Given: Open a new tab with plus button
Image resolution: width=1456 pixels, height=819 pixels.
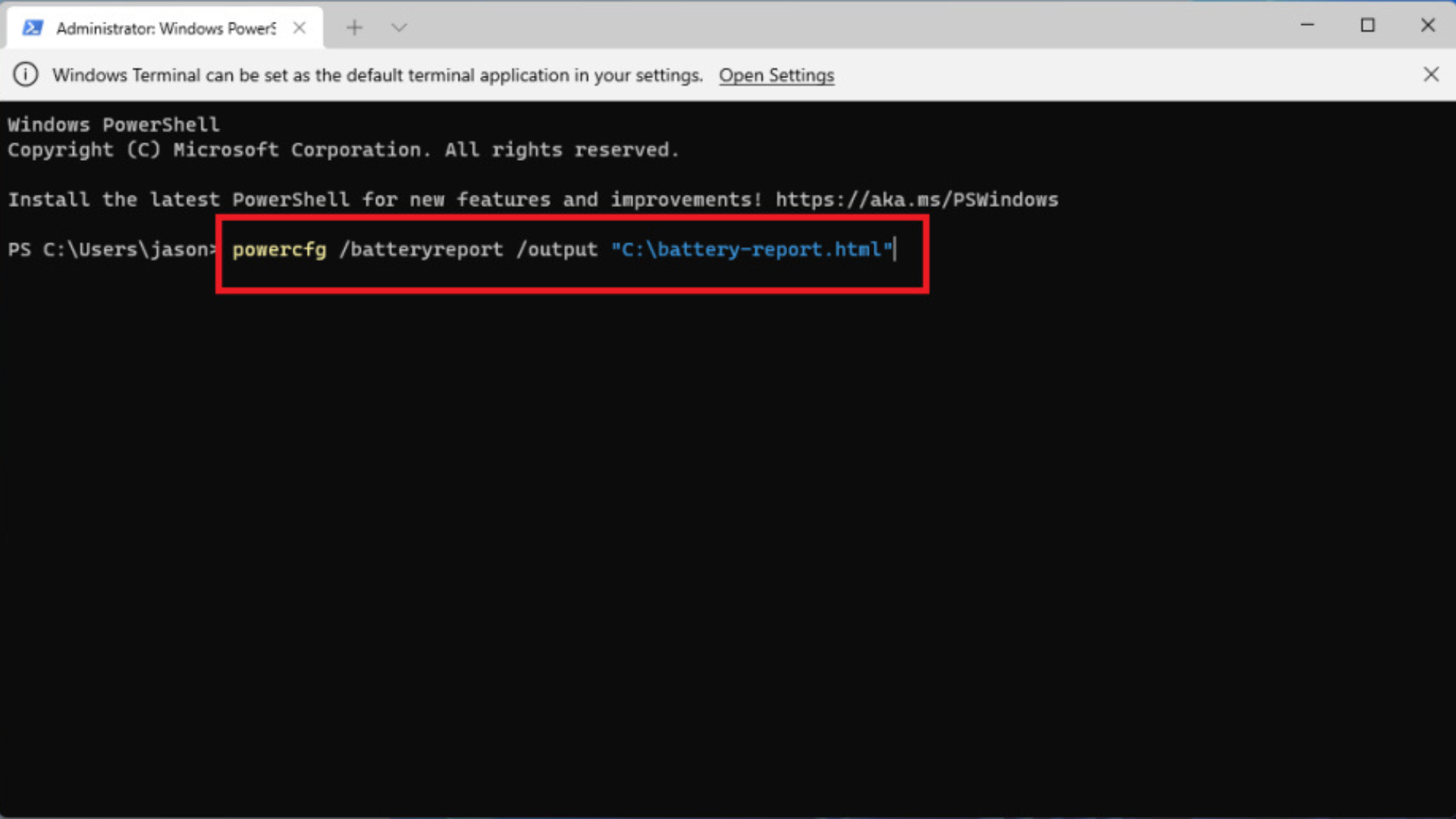Looking at the screenshot, I should pos(354,28).
